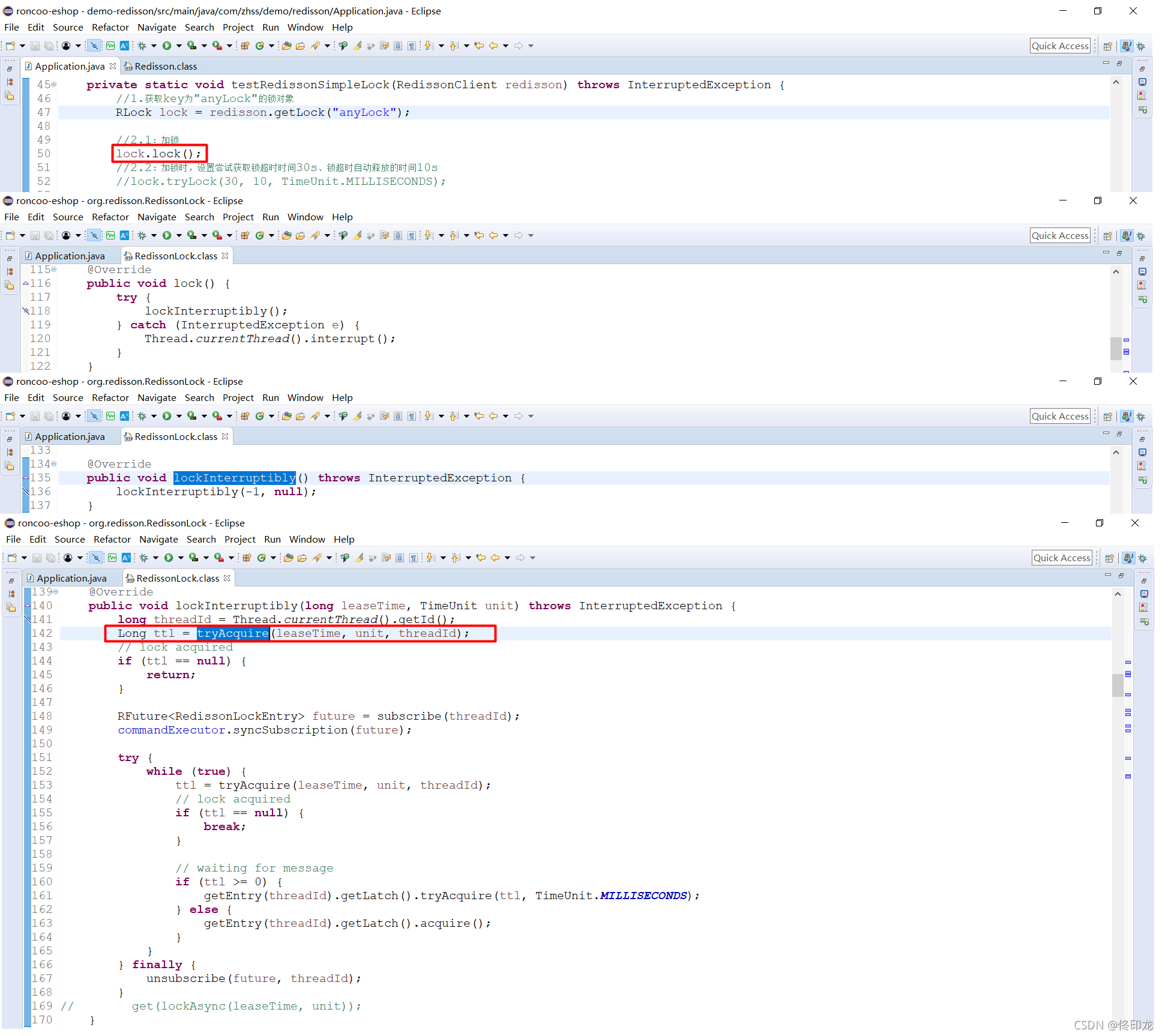
Task: Collapse method fold marker at line 45
Action: pyautogui.click(x=54, y=85)
